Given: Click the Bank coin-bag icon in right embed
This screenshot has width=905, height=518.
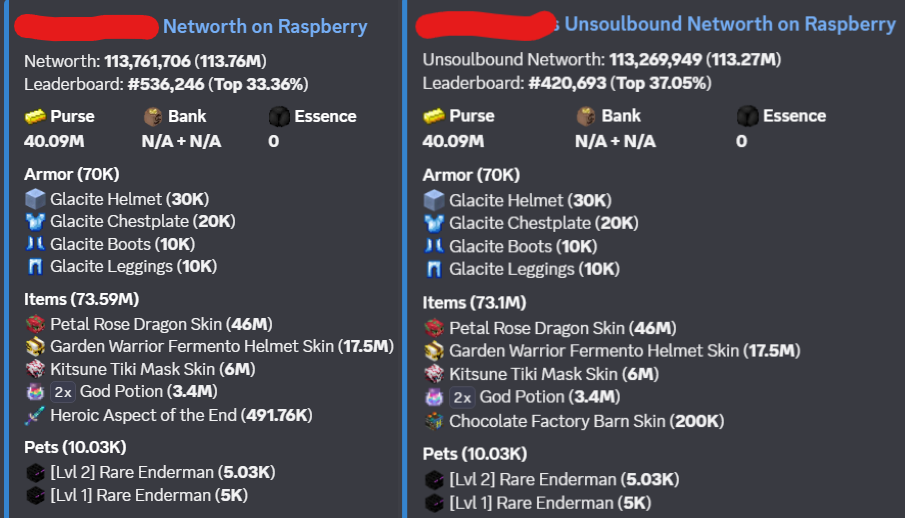Looking at the screenshot, I should [586, 116].
